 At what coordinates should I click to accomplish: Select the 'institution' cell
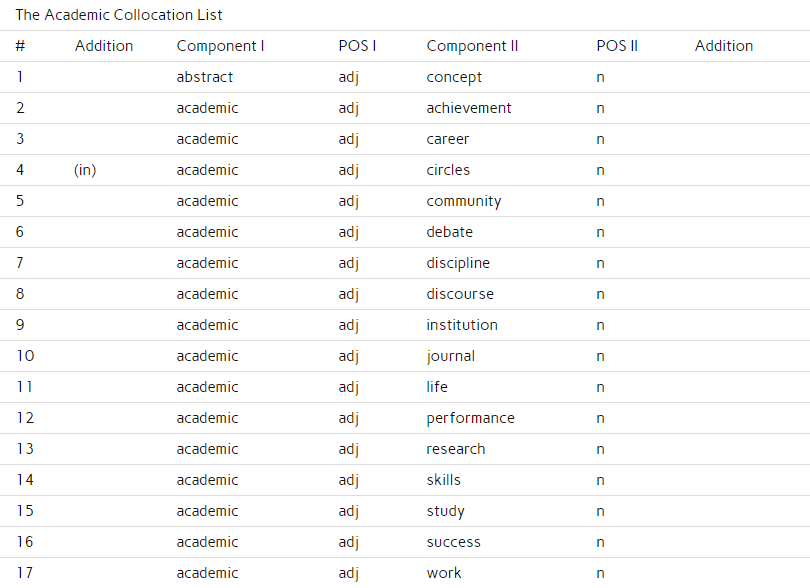[x=462, y=325]
